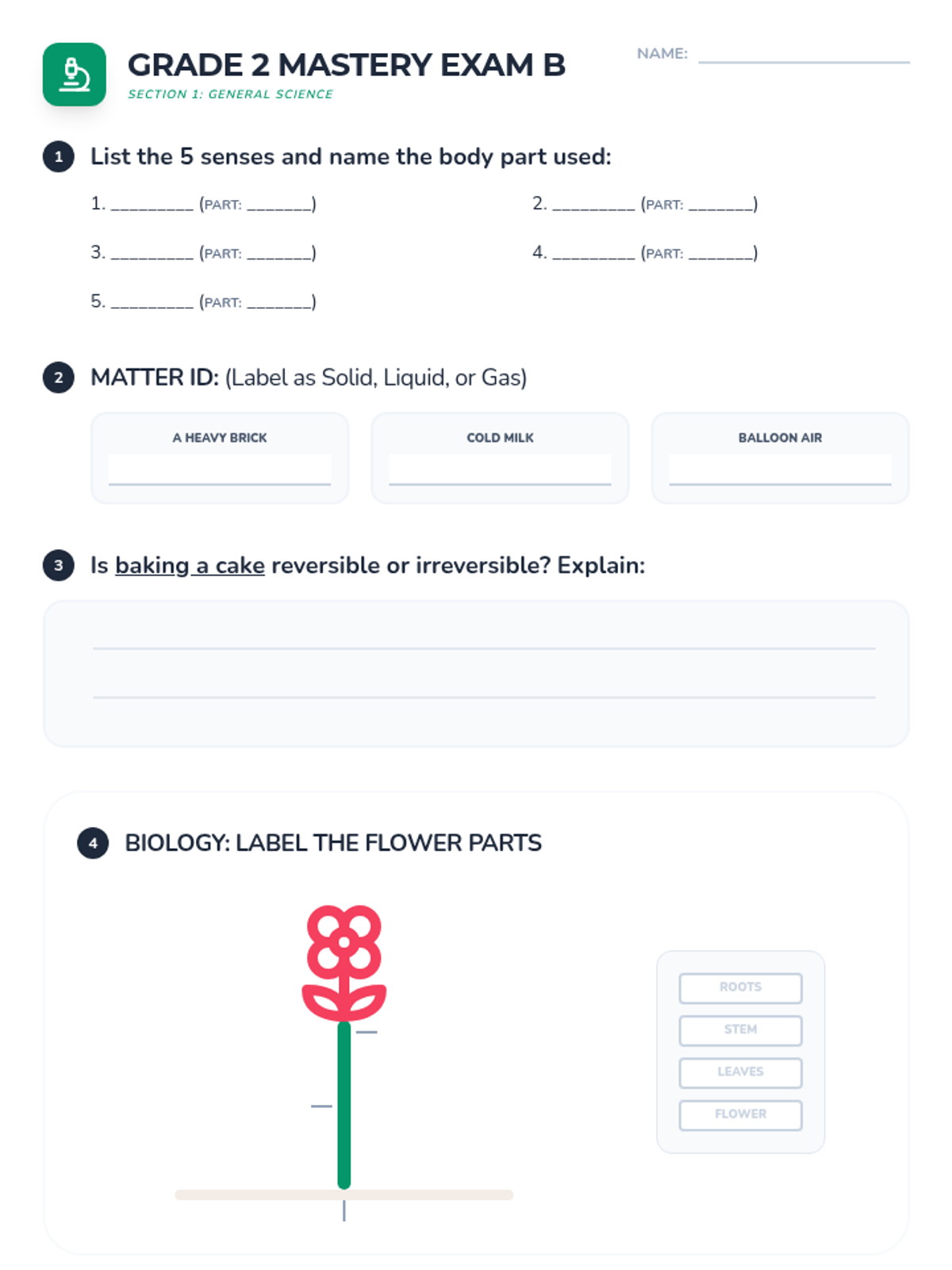Select the ROOTS label box

tap(740, 987)
